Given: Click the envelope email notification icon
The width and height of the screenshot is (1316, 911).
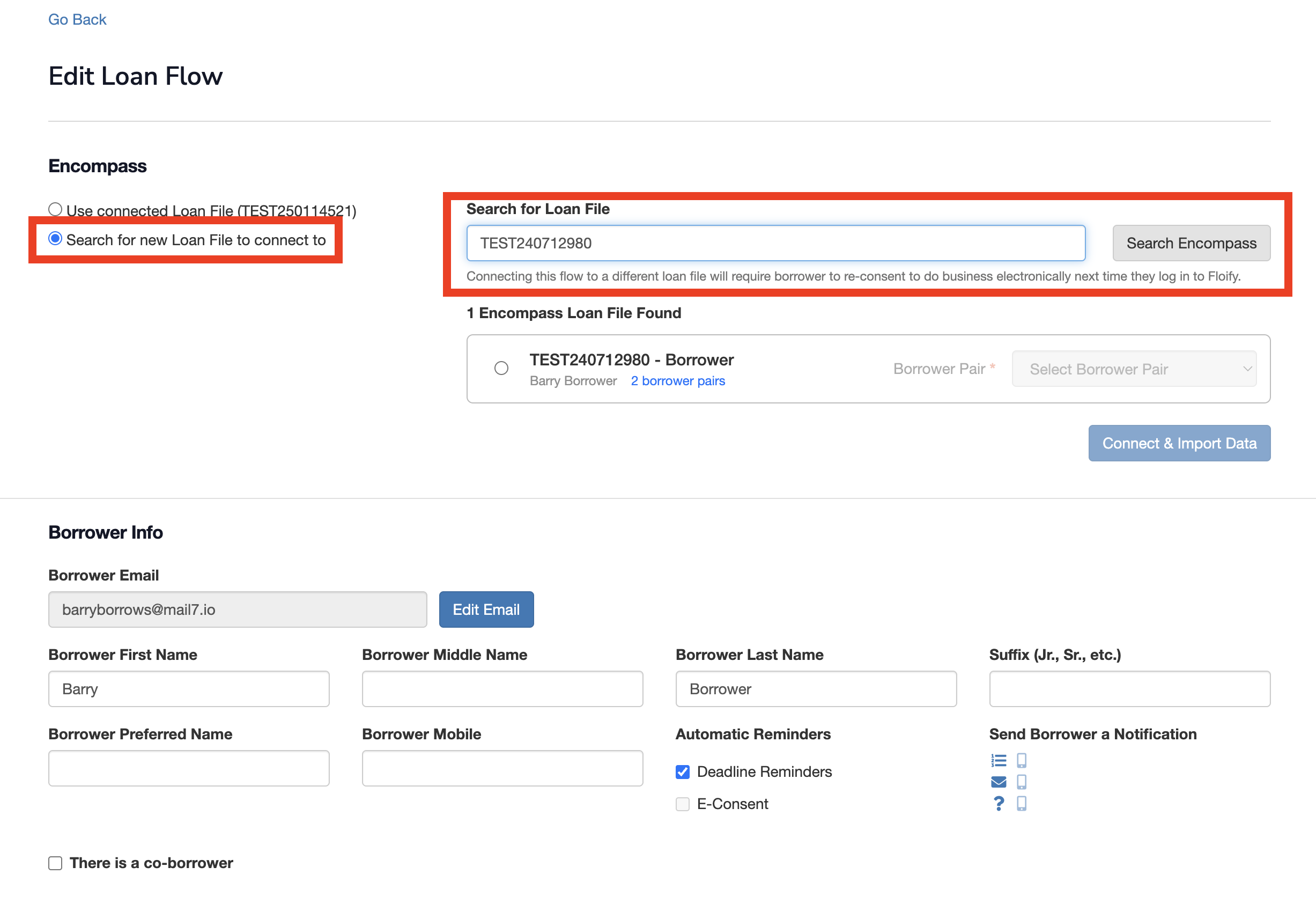Looking at the screenshot, I should pyautogui.click(x=999, y=782).
